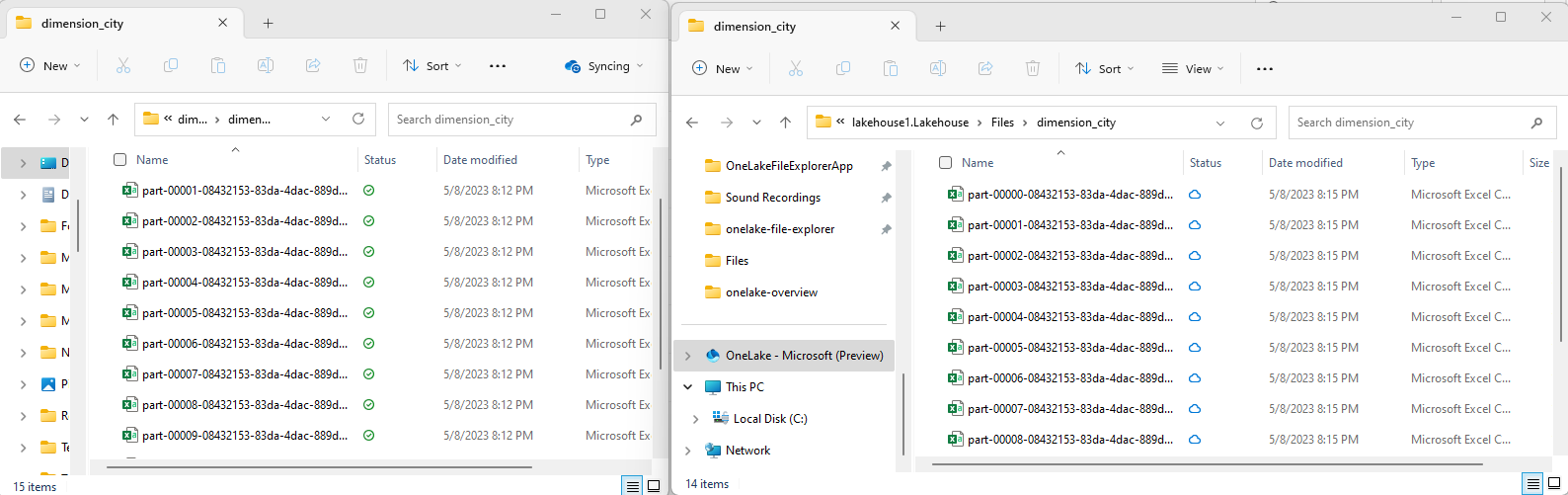
Task: Open the View dropdown in right window
Action: coord(1193,69)
